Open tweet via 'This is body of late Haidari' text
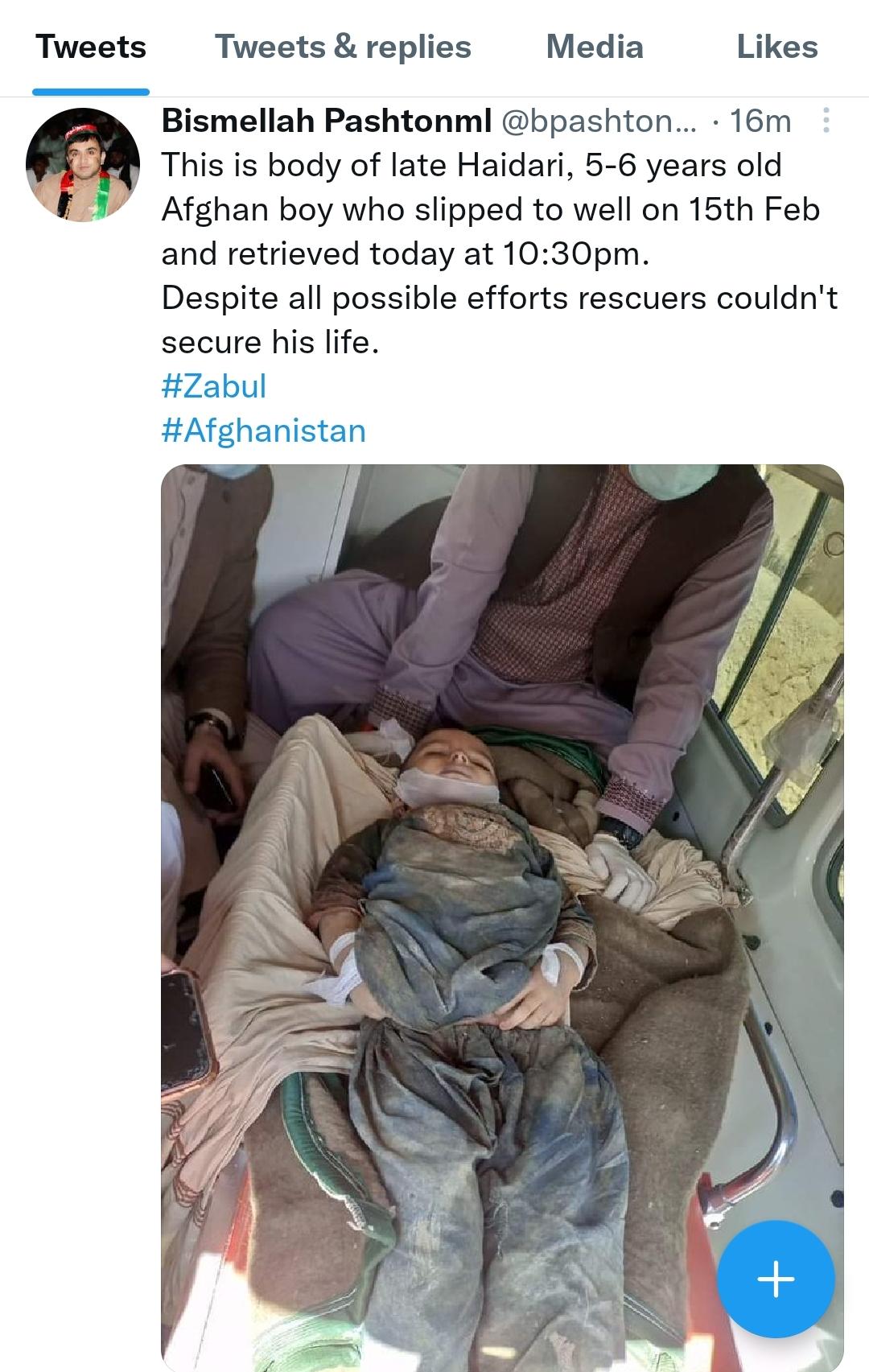 [x=472, y=165]
